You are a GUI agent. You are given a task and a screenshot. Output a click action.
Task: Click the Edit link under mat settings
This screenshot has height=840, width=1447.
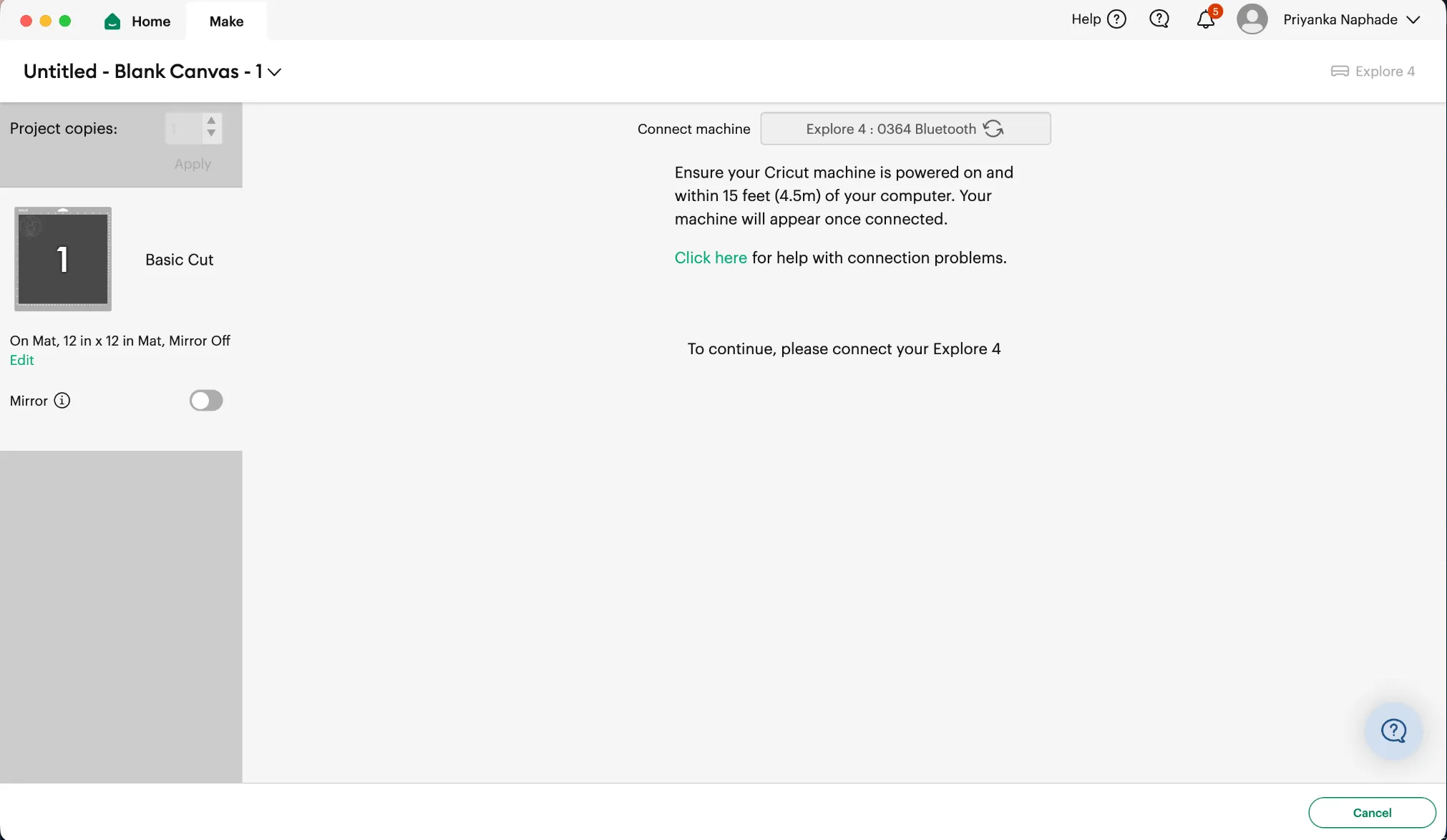[21, 360]
